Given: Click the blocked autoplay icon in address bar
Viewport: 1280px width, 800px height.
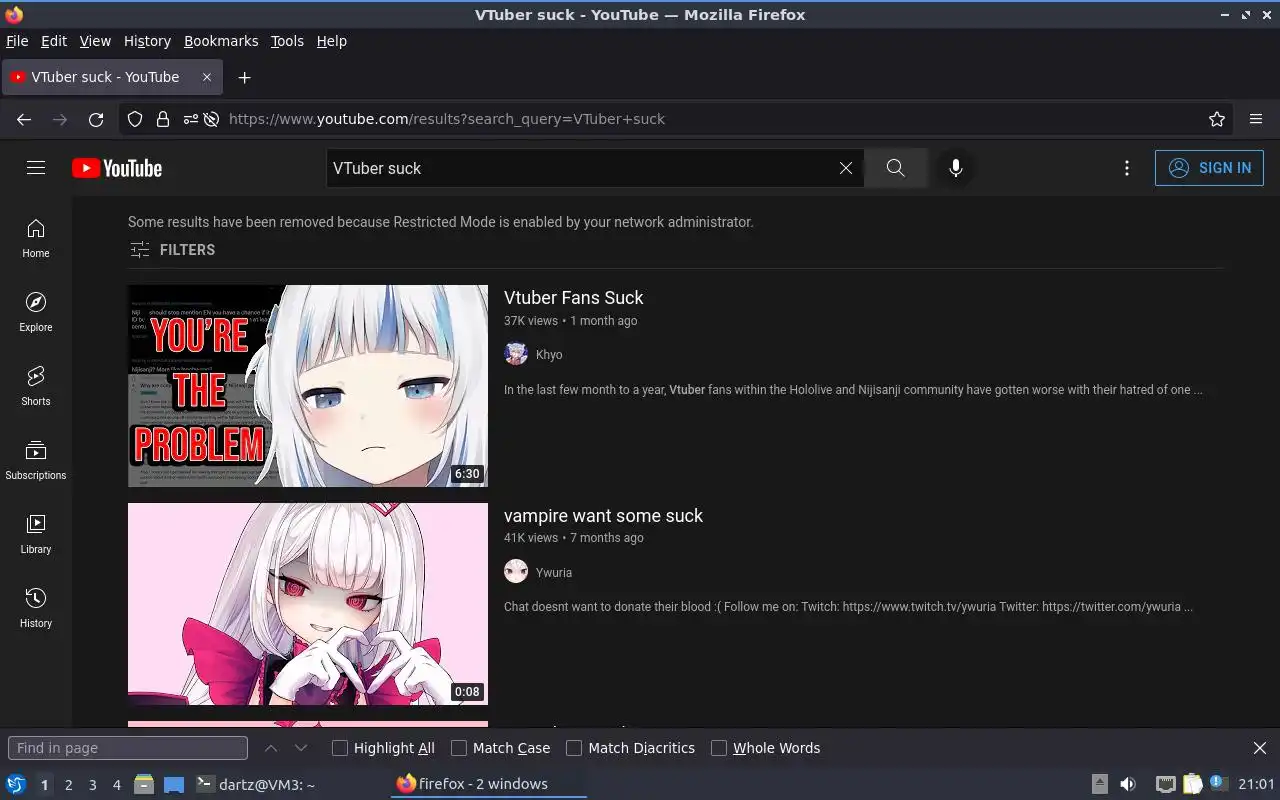Looking at the screenshot, I should pos(211,119).
